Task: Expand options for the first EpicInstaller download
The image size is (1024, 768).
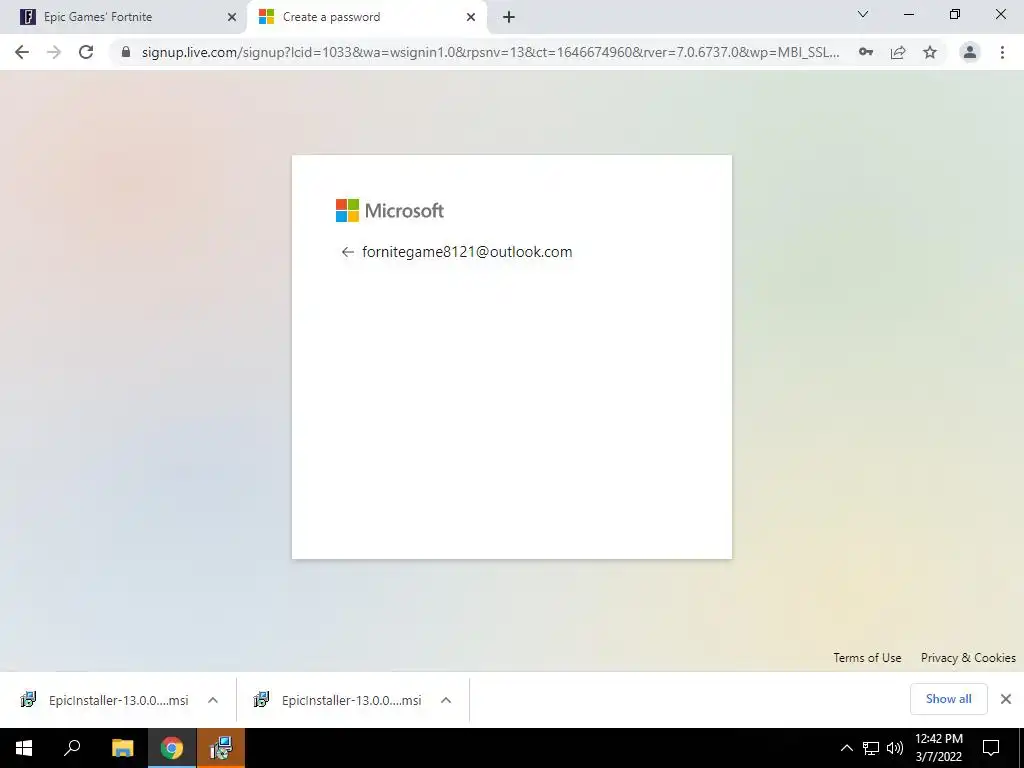Action: [213, 700]
